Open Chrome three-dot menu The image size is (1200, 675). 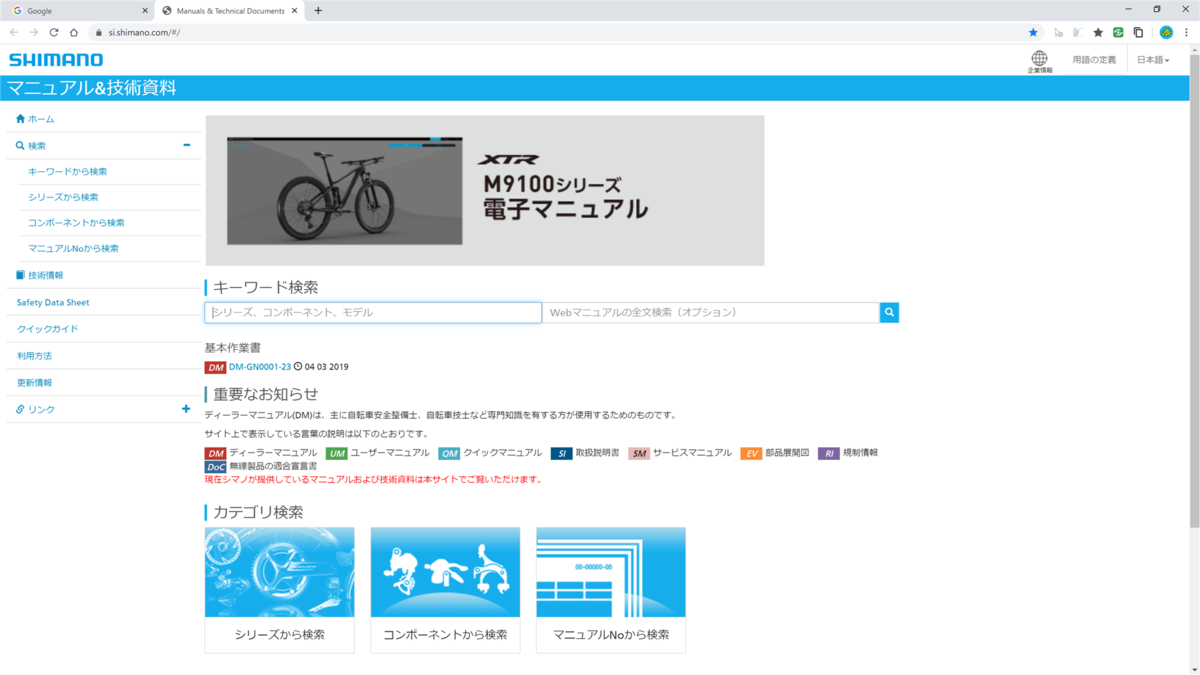coord(1186,32)
